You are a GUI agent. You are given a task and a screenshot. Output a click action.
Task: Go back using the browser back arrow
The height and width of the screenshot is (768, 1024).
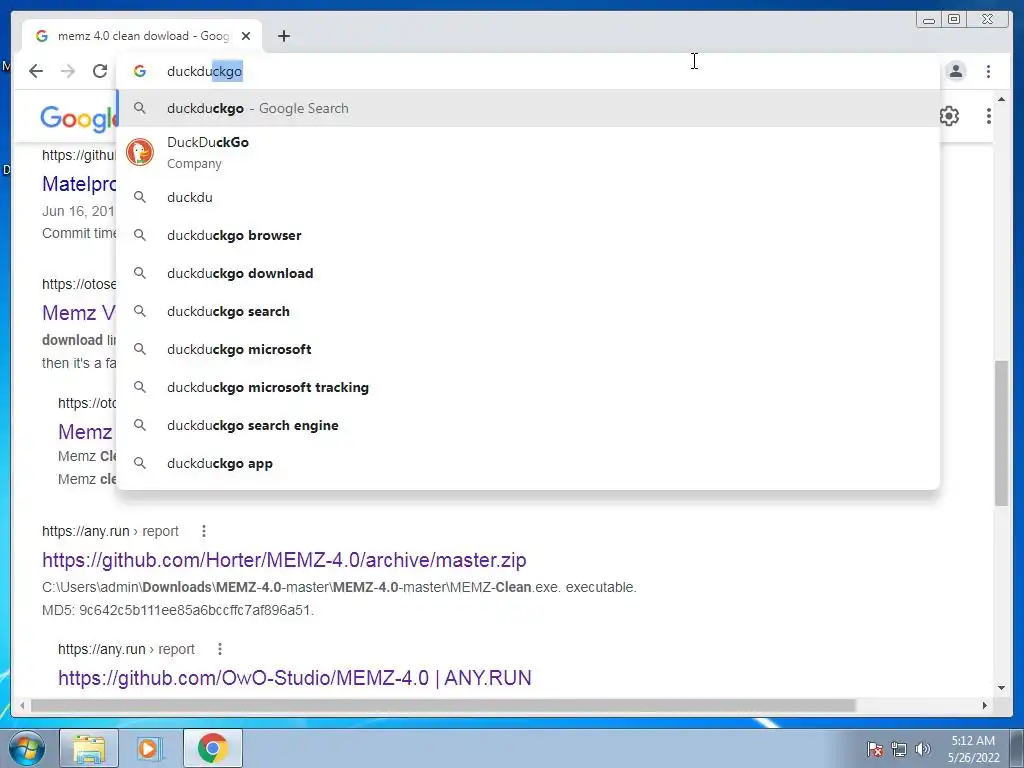[36, 71]
